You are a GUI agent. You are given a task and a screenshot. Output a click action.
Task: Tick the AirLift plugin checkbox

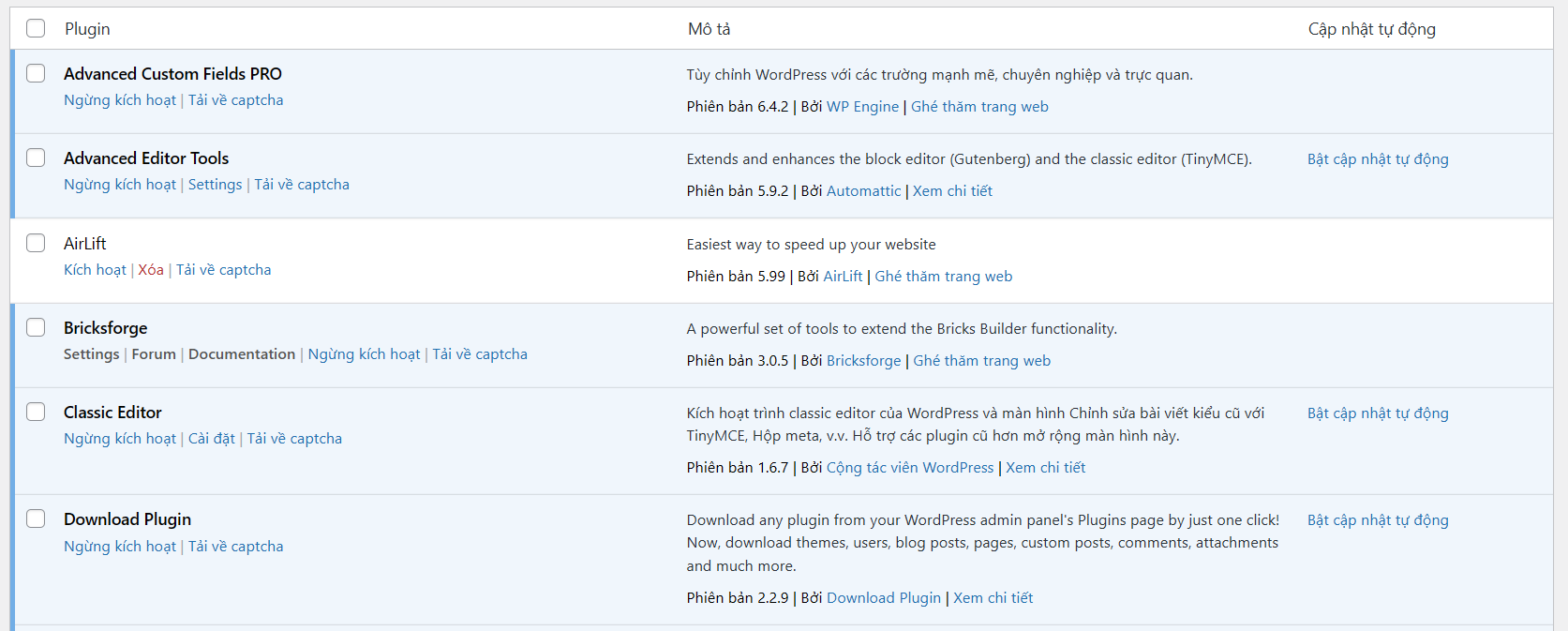pos(36,243)
